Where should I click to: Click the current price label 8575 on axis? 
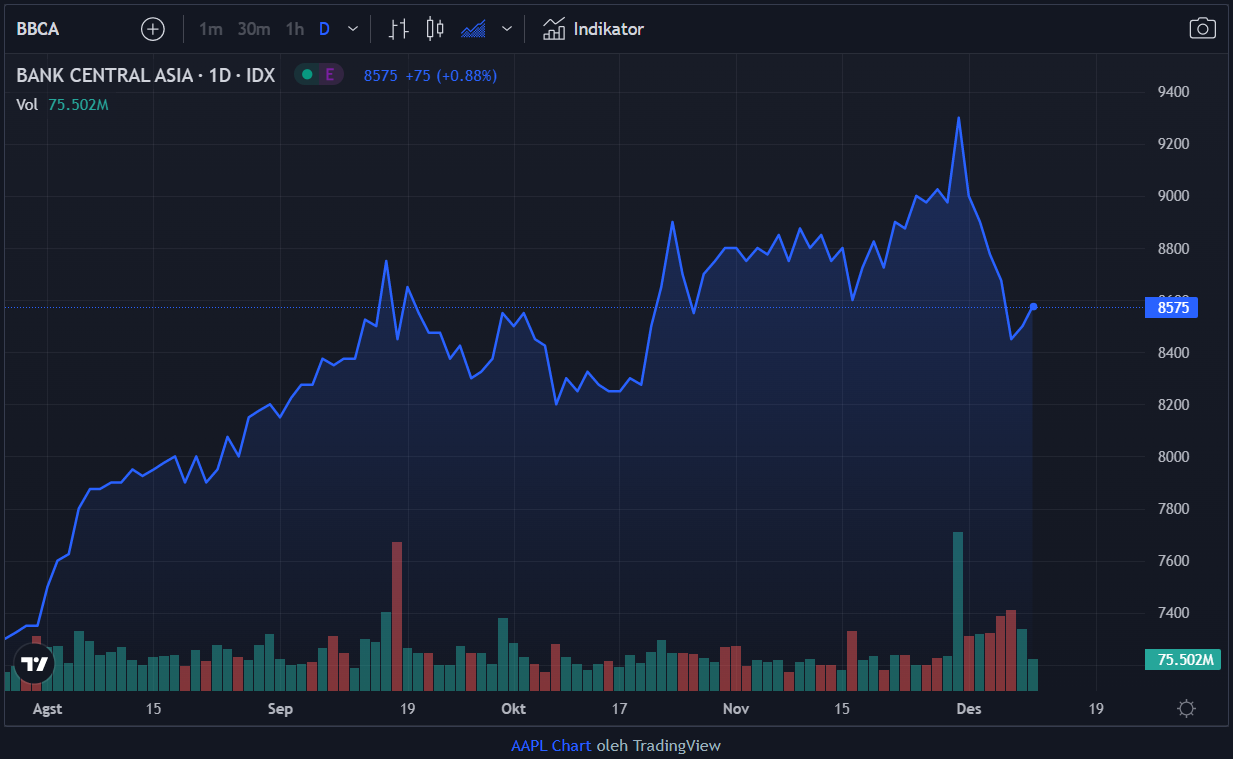1172,308
